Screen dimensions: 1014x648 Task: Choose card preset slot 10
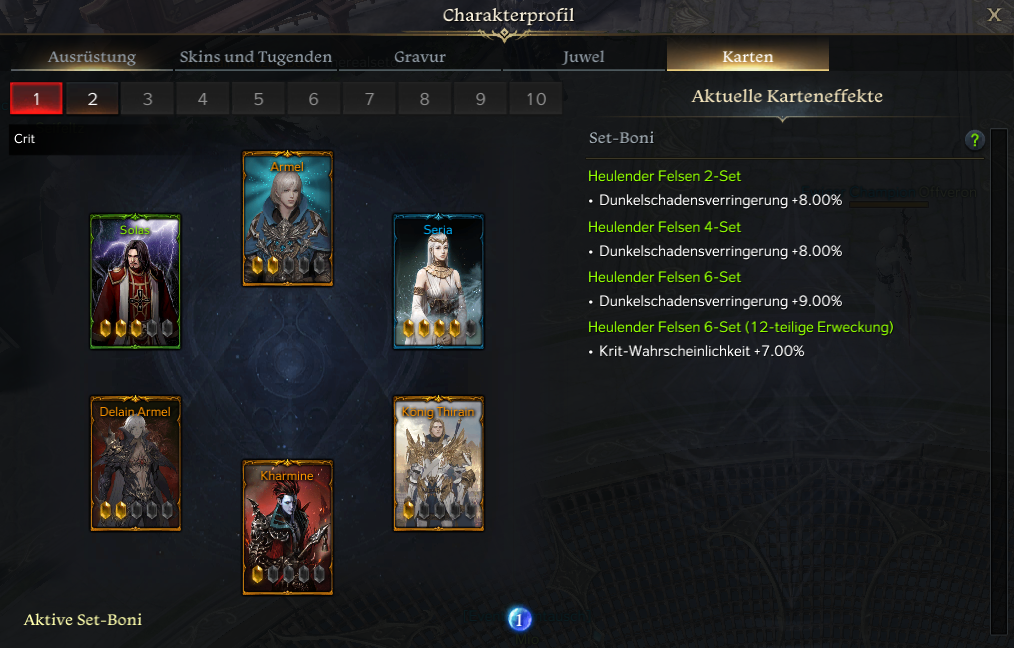point(535,99)
